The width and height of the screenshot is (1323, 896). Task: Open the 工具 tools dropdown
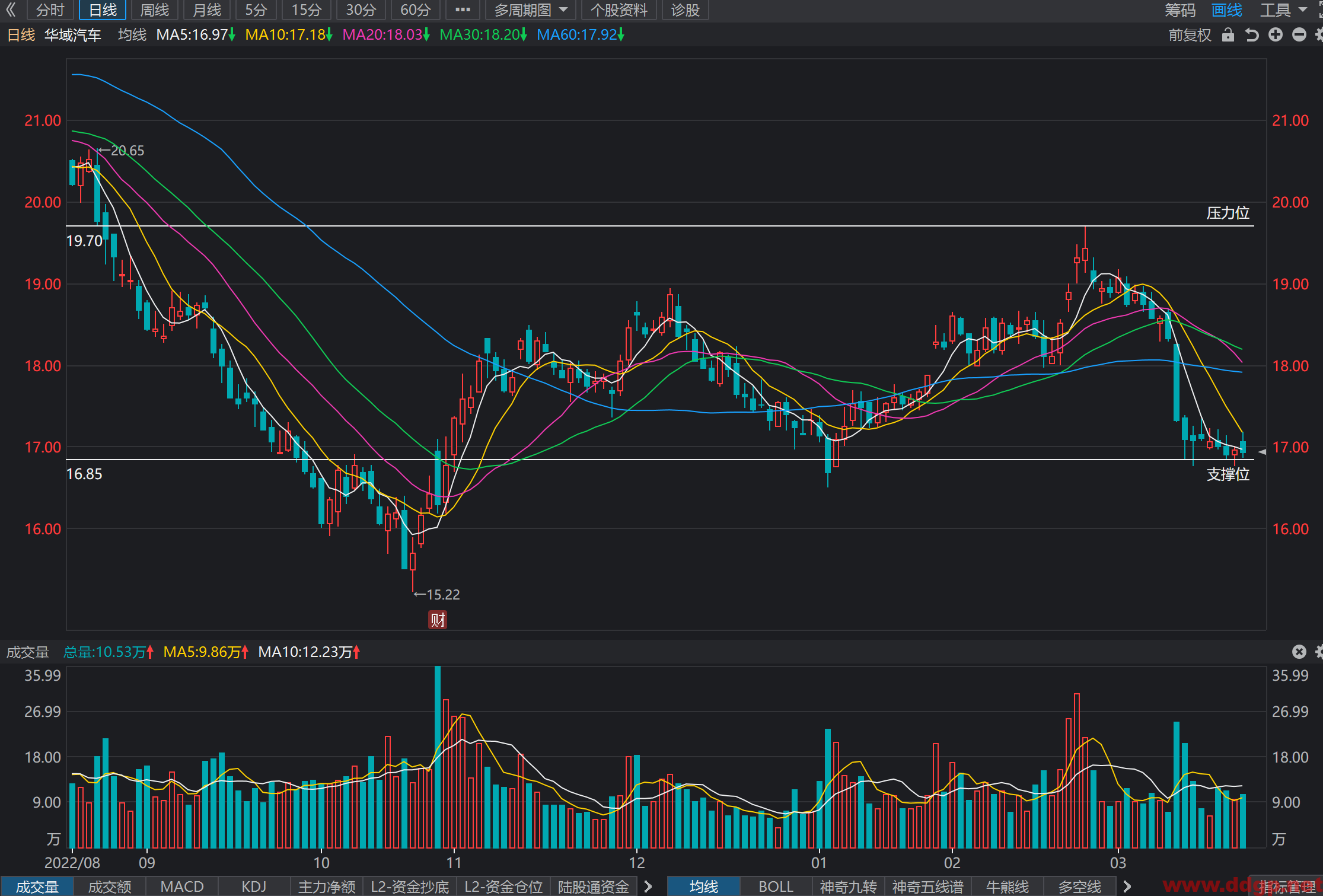(x=1283, y=9)
